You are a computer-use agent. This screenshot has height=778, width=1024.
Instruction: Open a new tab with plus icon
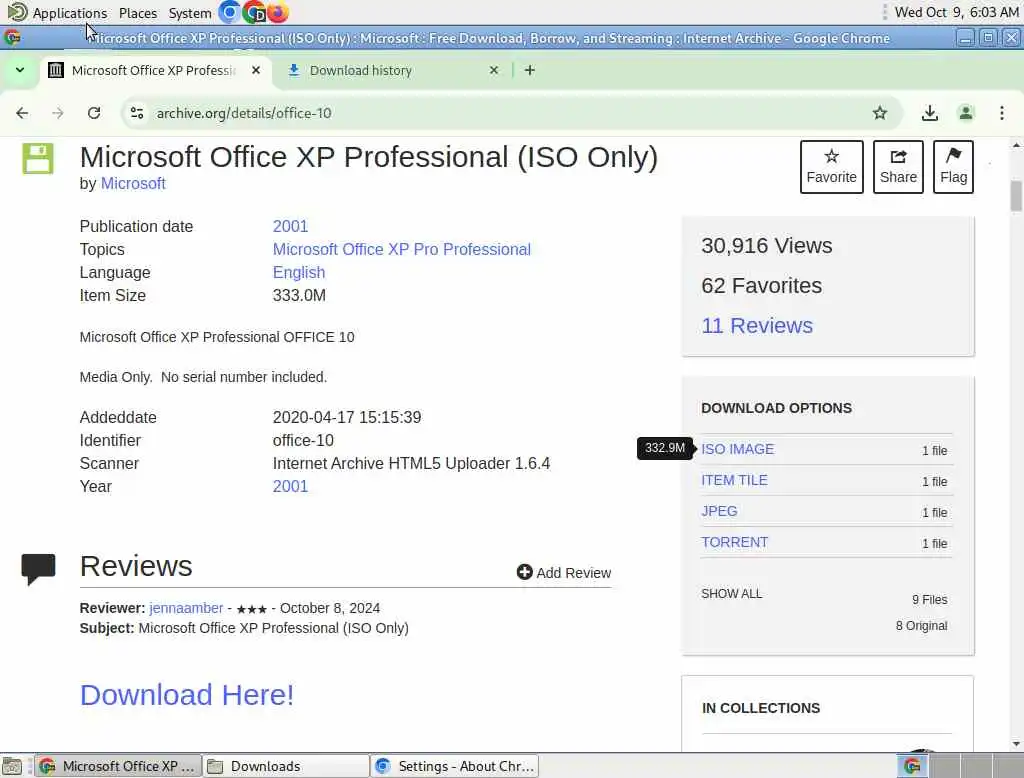pyautogui.click(x=530, y=70)
